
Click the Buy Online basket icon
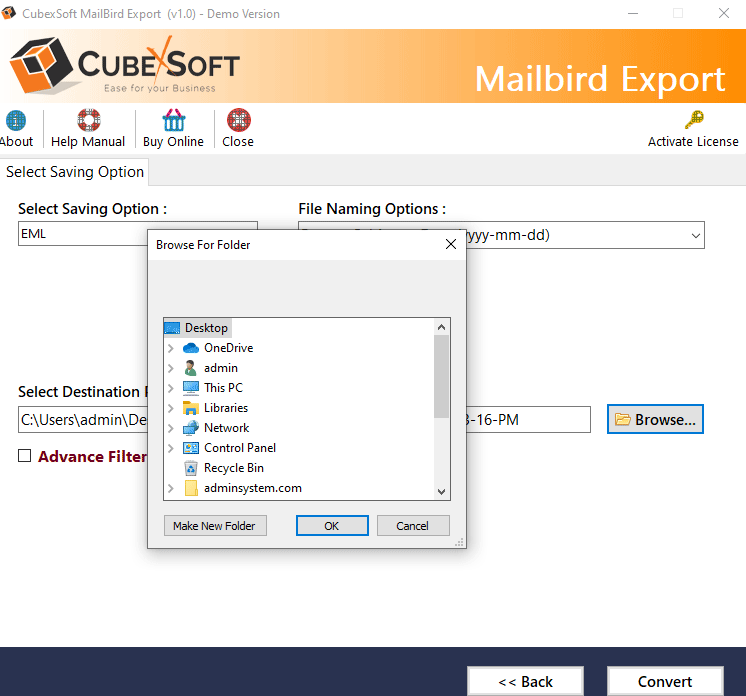[x=174, y=120]
